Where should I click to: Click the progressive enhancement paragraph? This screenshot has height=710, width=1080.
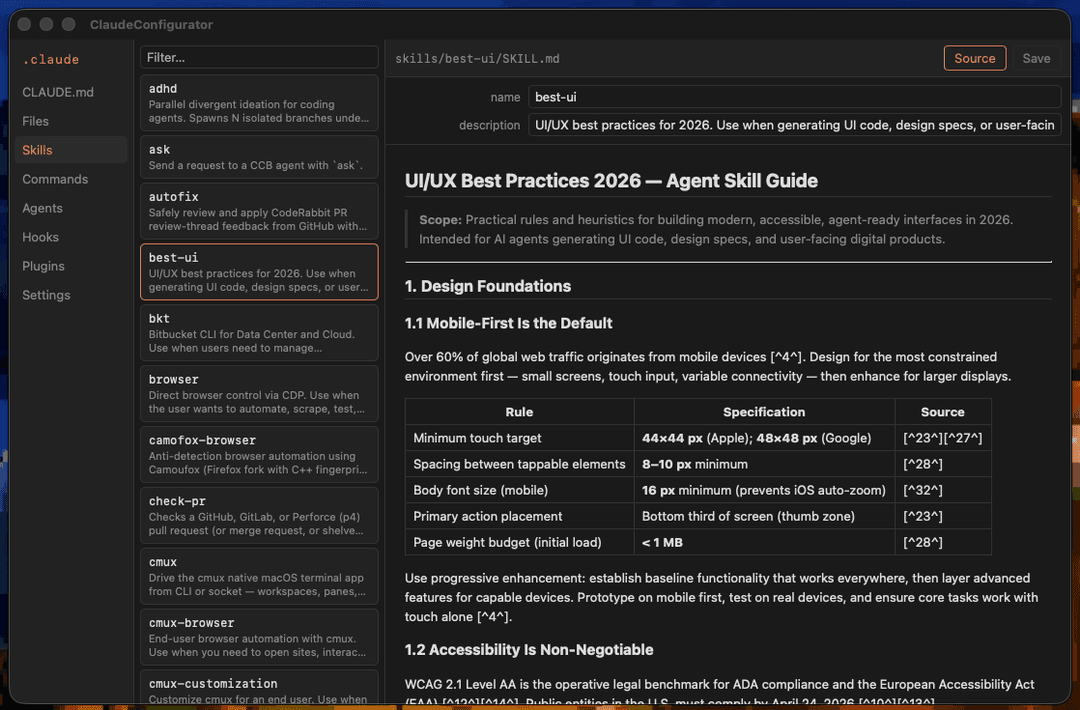click(721, 597)
